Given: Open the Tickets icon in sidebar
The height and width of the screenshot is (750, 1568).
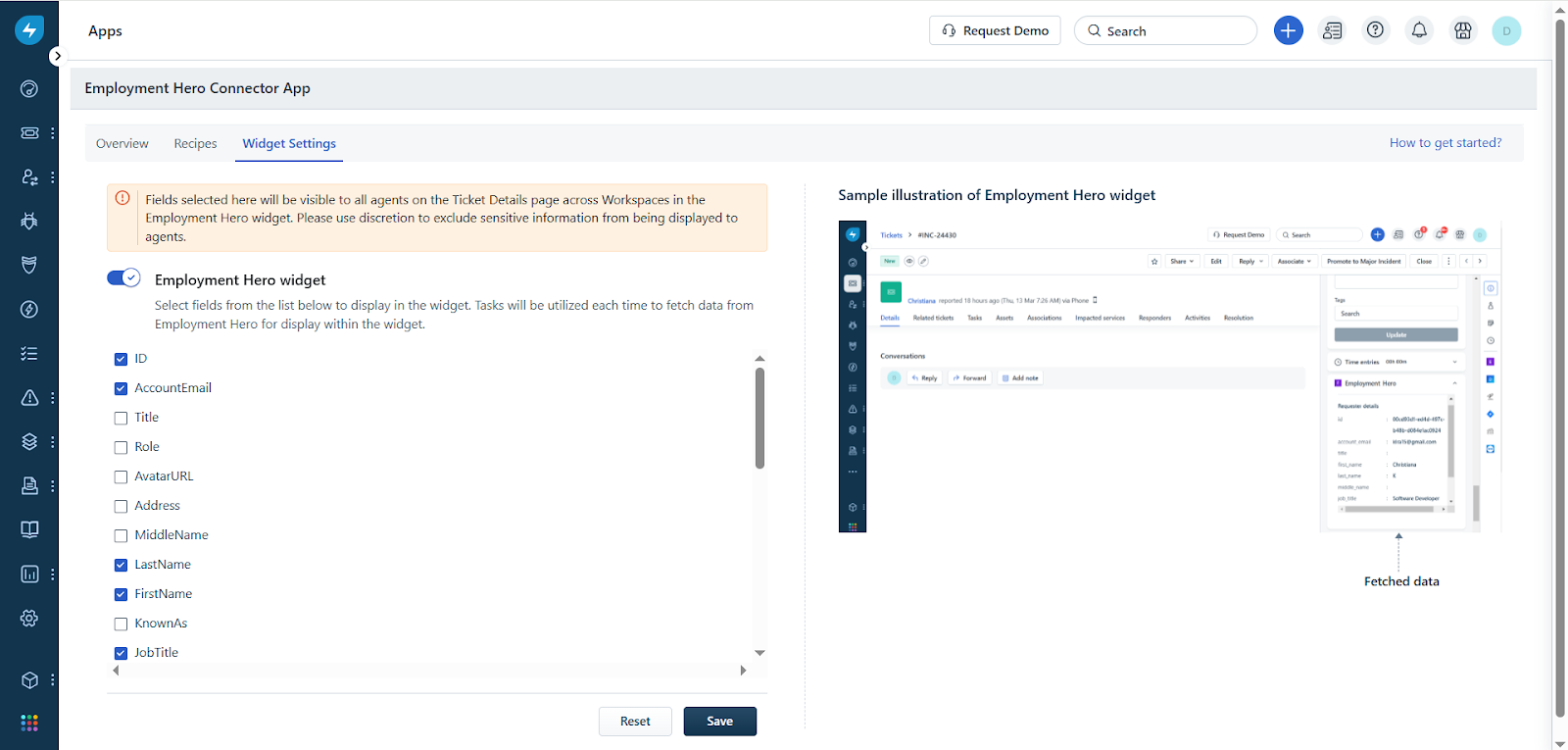Looking at the screenshot, I should (x=29, y=132).
